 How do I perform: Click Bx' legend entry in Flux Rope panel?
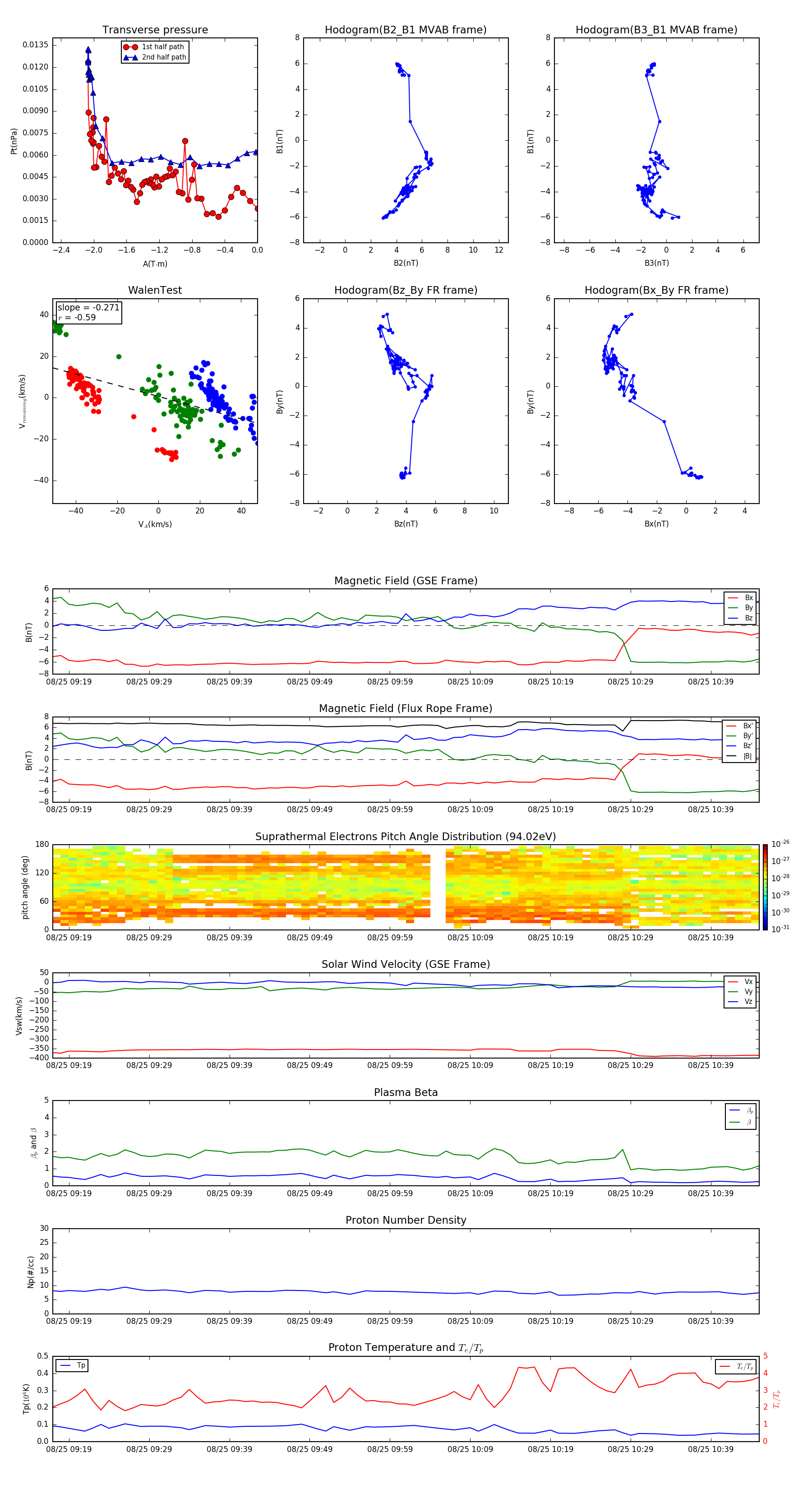(x=739, y=726)
